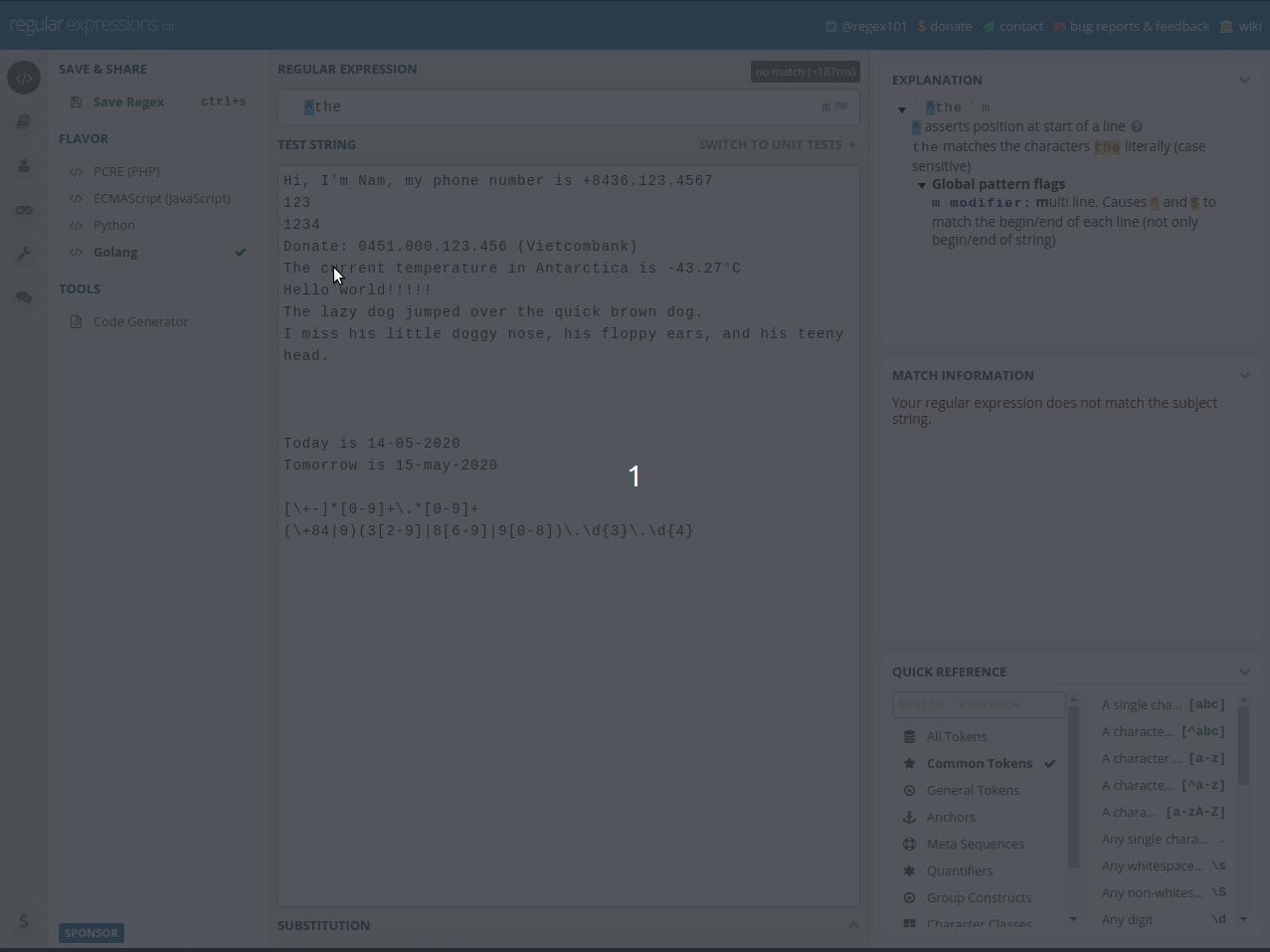Open the wiki link

(1240, 27)
